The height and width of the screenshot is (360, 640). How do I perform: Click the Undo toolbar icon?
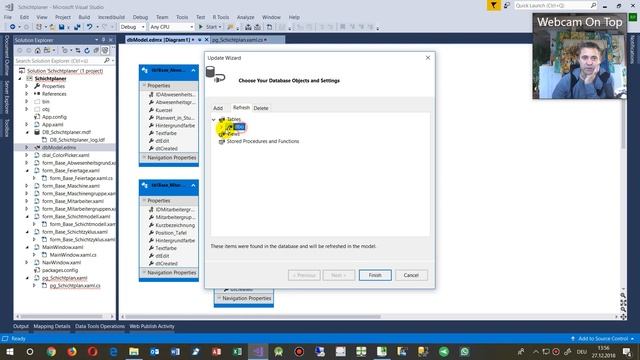89,27
